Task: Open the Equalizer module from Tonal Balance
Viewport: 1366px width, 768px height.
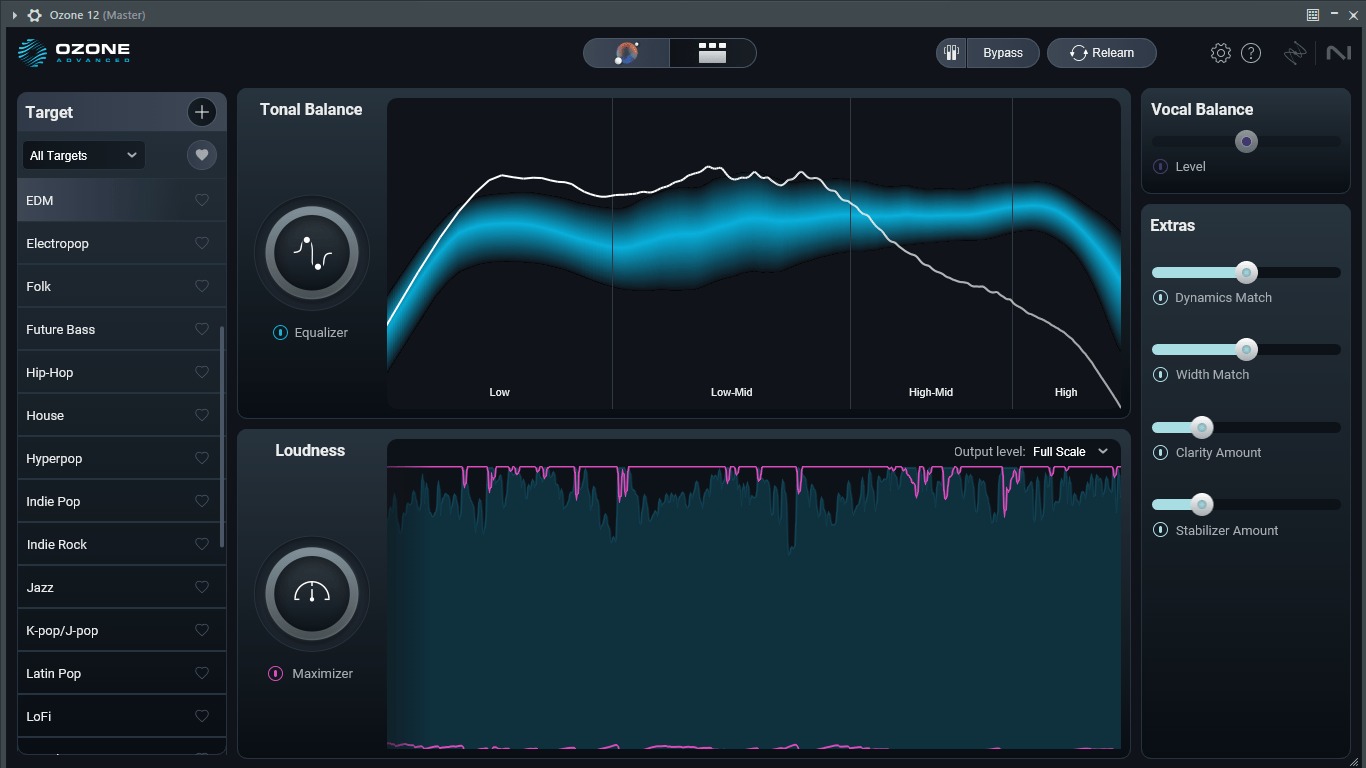Action: [x=311, y=253]
